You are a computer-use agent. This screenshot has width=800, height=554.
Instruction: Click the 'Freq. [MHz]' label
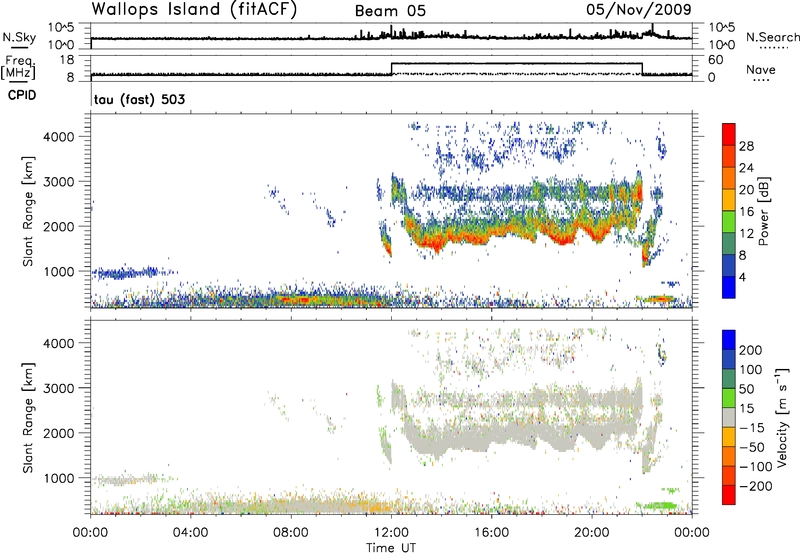click(19, 67)
